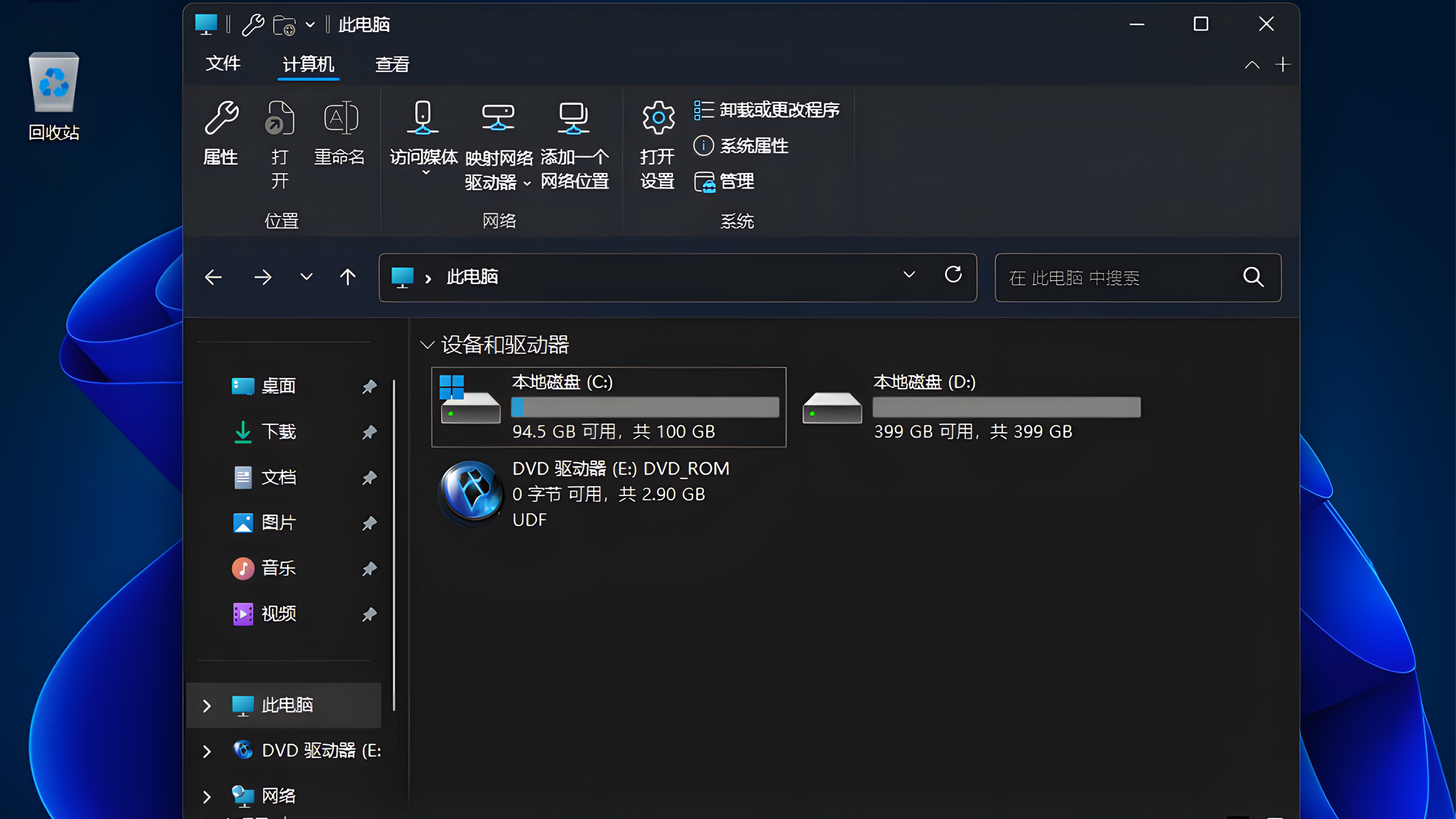
Task: Click the navigation pane scrollbar
Action: pos(394,545)
